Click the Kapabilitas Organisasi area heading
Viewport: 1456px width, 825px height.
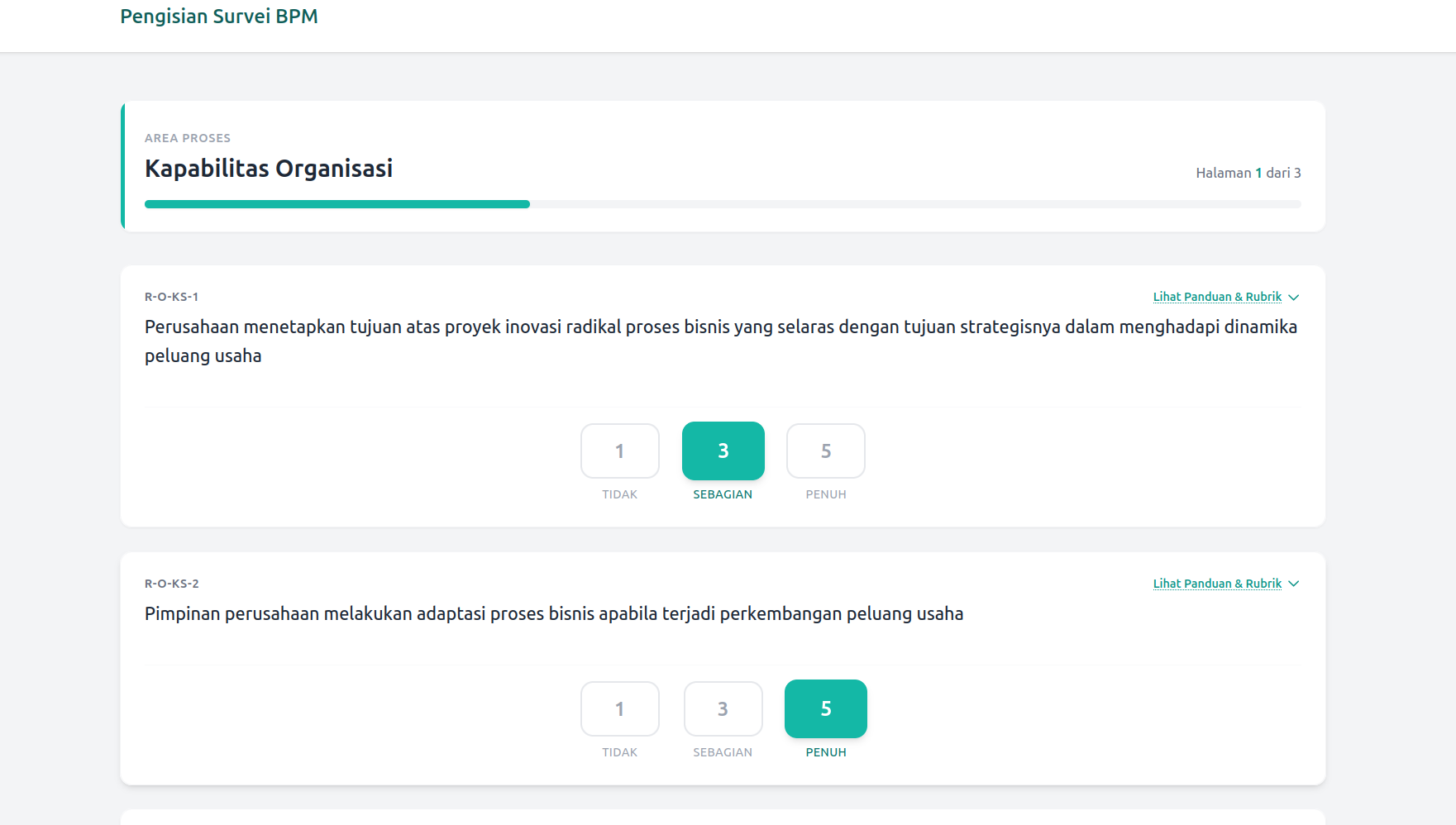[268, 168]
